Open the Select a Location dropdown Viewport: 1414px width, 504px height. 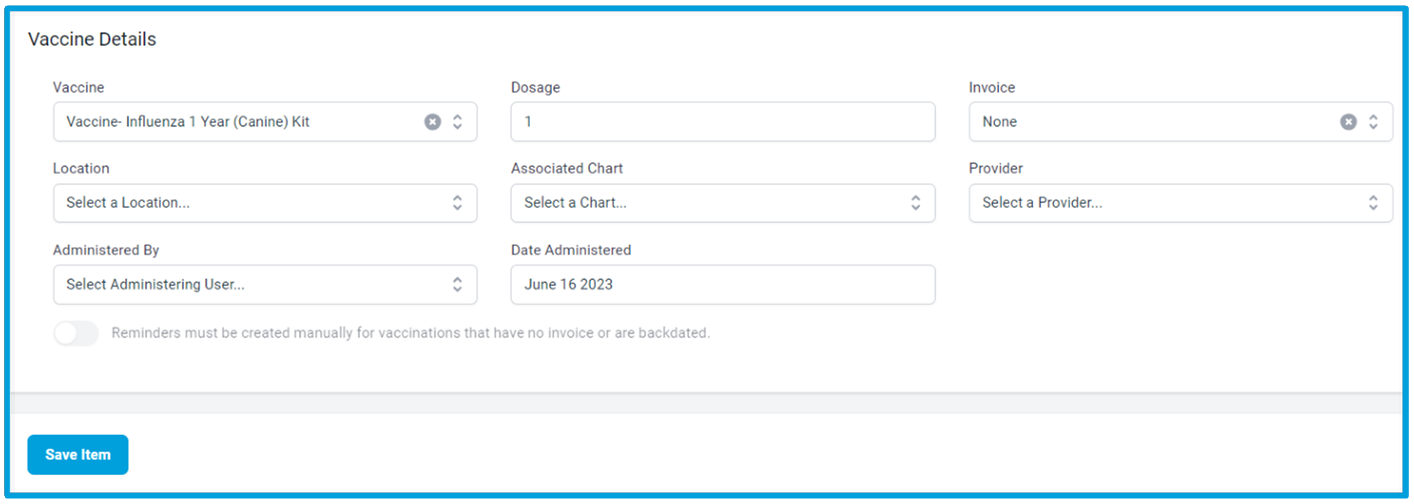pos(265,203)
